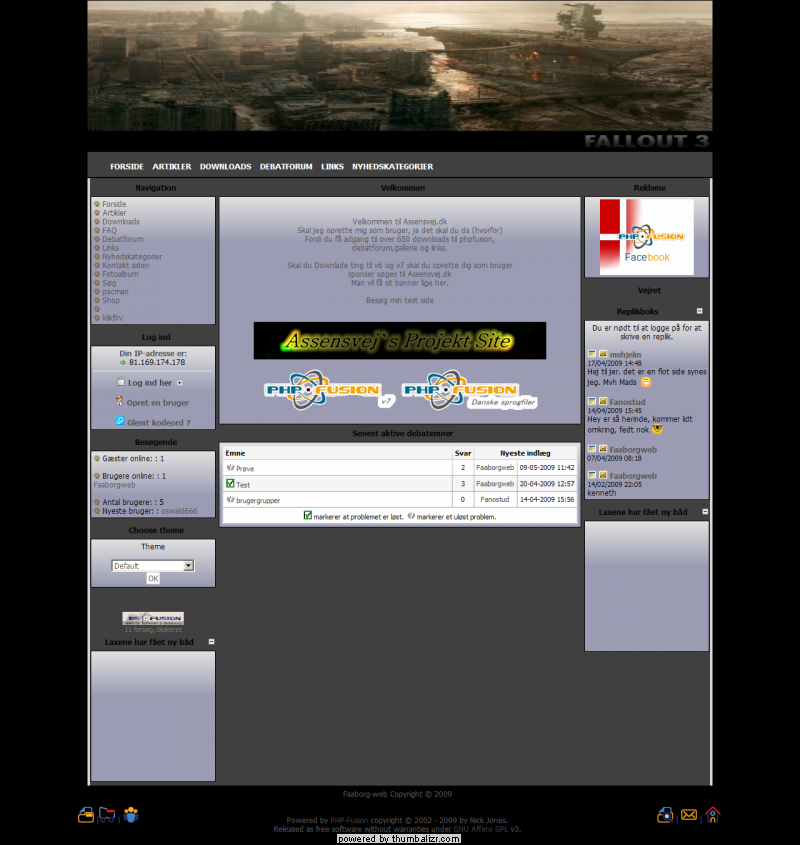Click the house home icon in footer

tap(712, 815)
